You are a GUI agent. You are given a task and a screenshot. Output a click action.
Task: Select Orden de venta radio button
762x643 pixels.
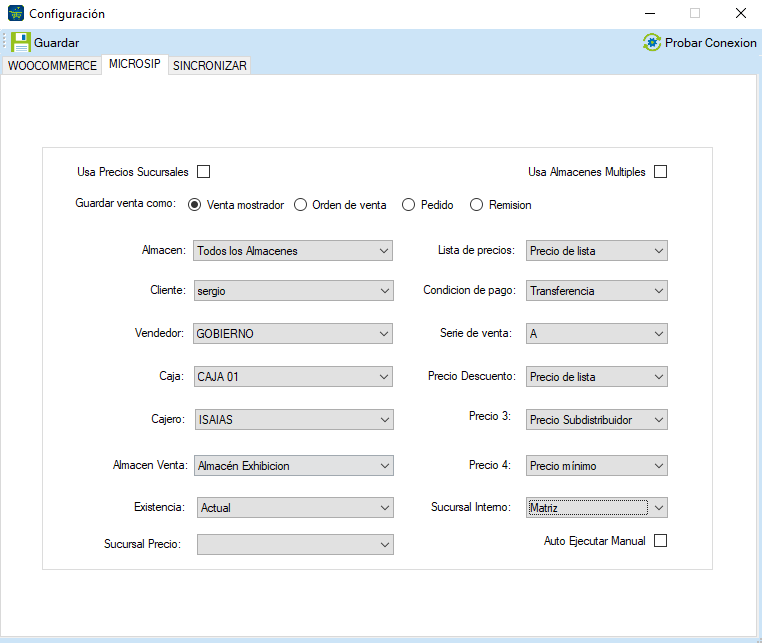click(300, 205)
